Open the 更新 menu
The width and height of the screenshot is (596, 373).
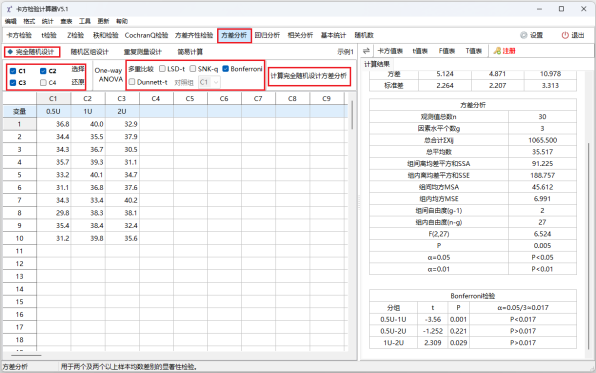click(103, 21)
